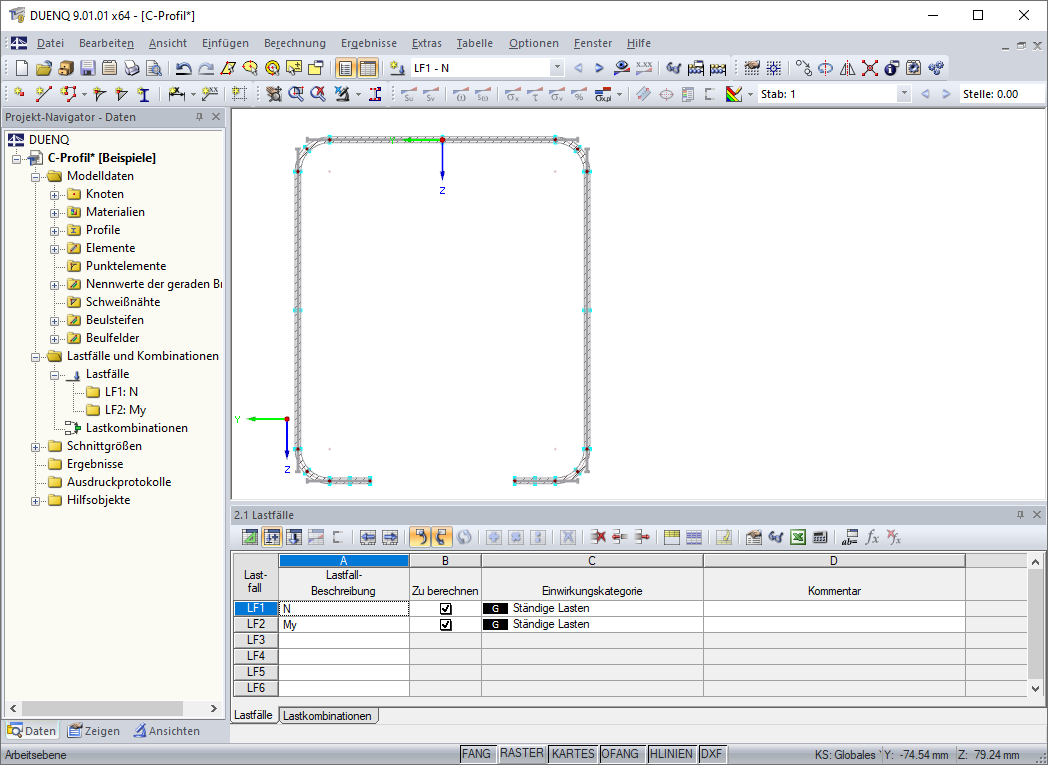
Task: Save the profile with the floppy disk icon
Action: click(88, 68)
